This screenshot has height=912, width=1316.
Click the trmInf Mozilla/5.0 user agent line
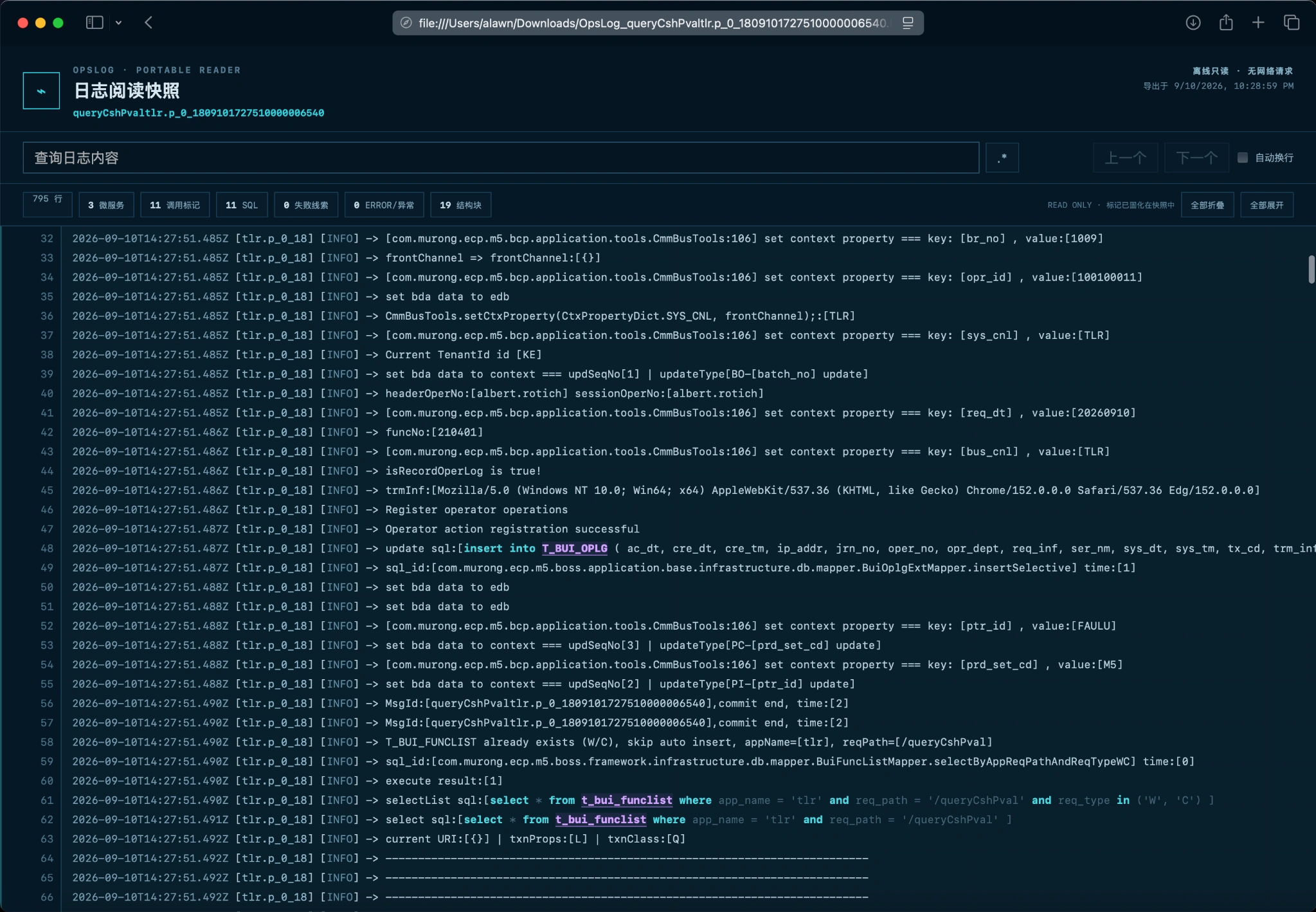tap(822, 490)
